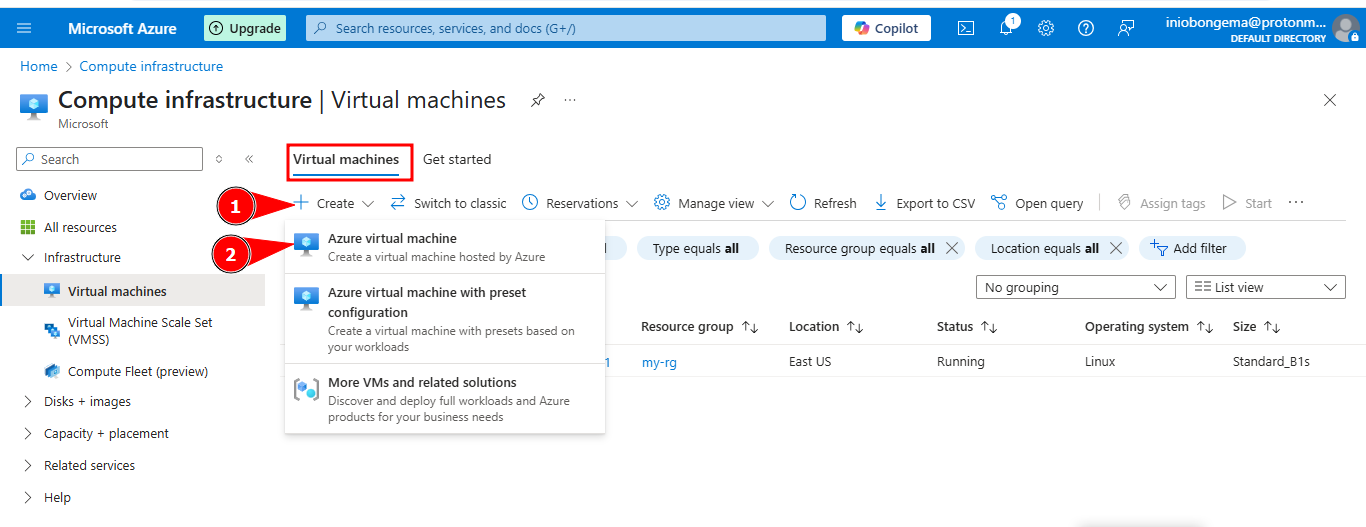Image resolution: width=1366 pixels, height=527 pixels.
Task: Click the Open query icon
Action: [x=998, y=203]
